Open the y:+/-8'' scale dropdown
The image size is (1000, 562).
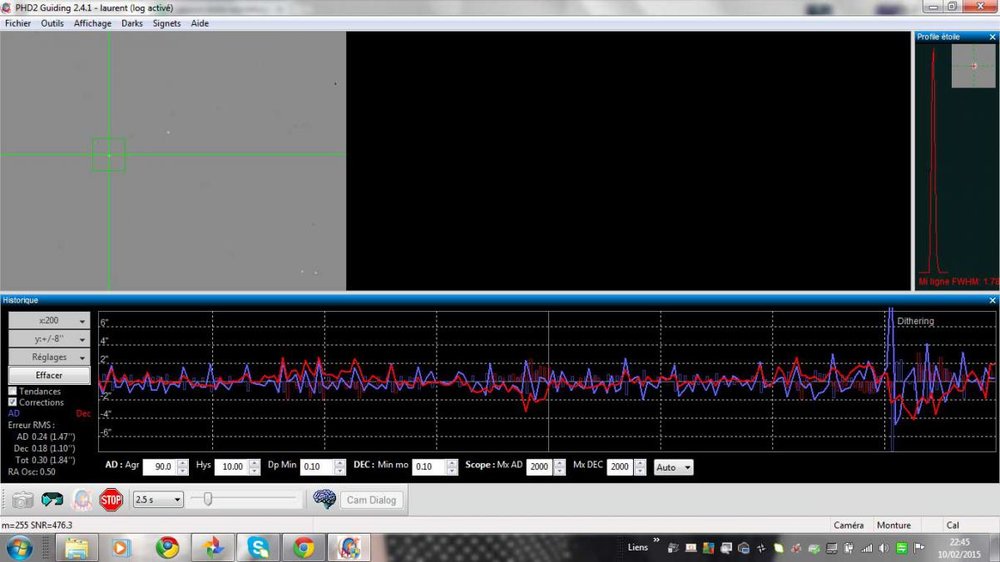(x=49, y=339)
